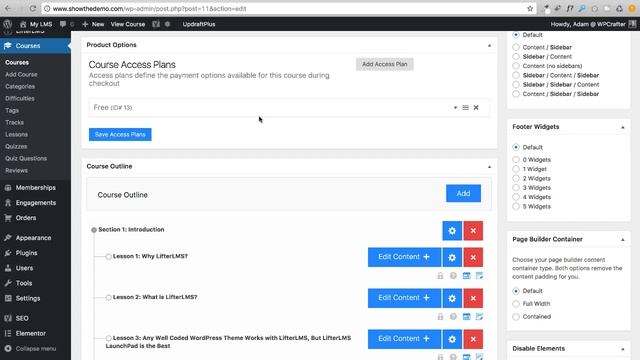This screenshot has width=640, height=360.
Task: Open settings gear for Lesson 3
Action: [452, 339]
